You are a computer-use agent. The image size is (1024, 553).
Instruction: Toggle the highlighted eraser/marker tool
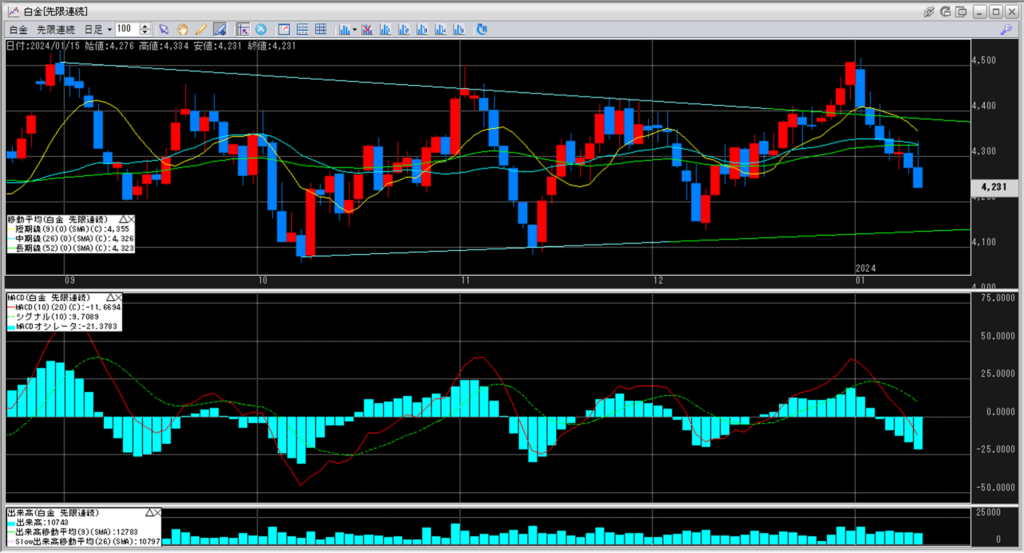tap(220, 29)
